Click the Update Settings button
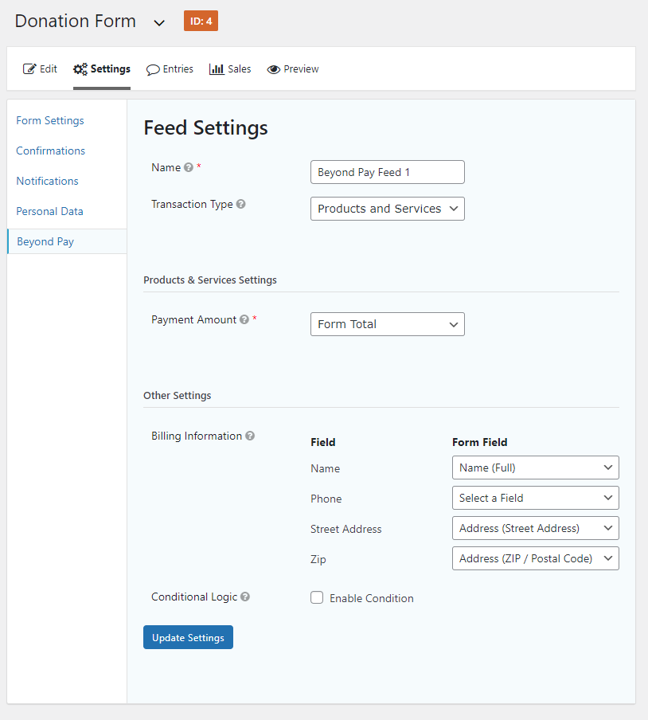This screenshot has width=648, height=720. pyautogui.click(x=188, y=637)
